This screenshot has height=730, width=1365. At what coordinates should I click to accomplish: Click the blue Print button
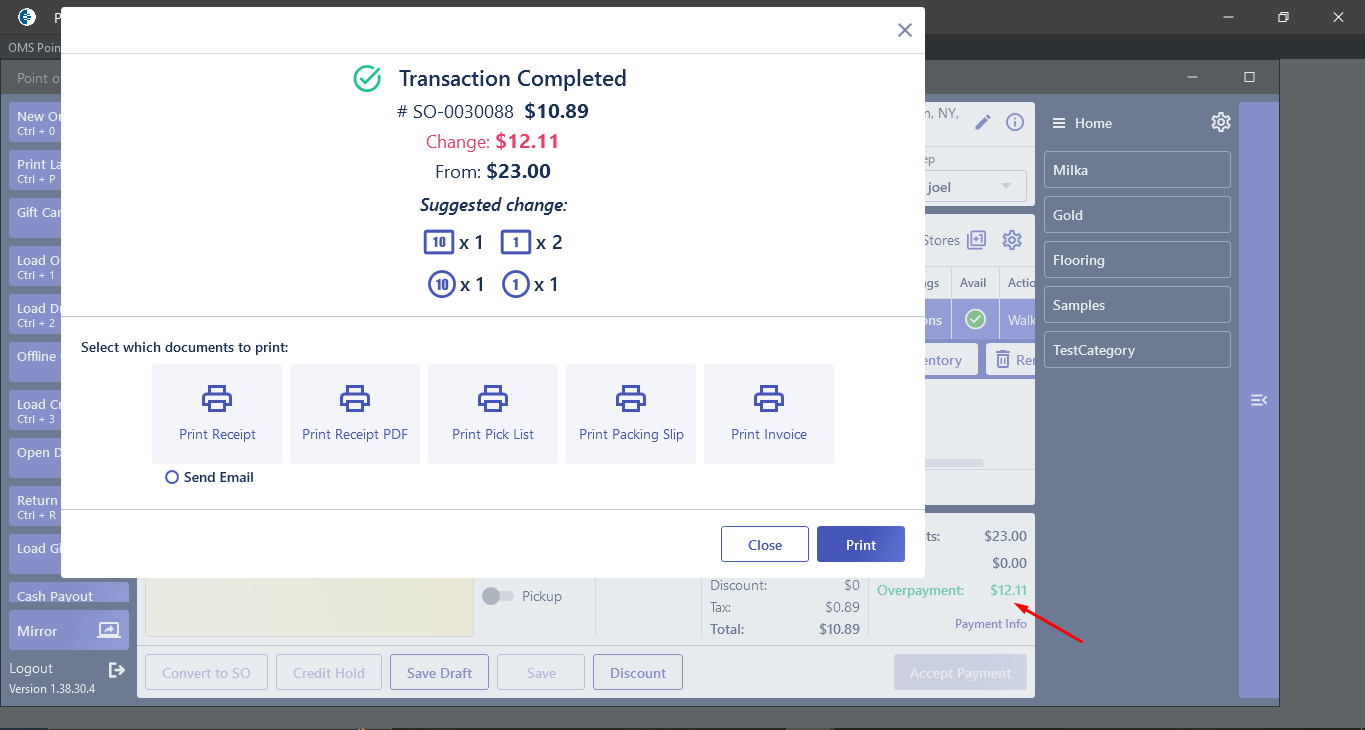[861, 544]
